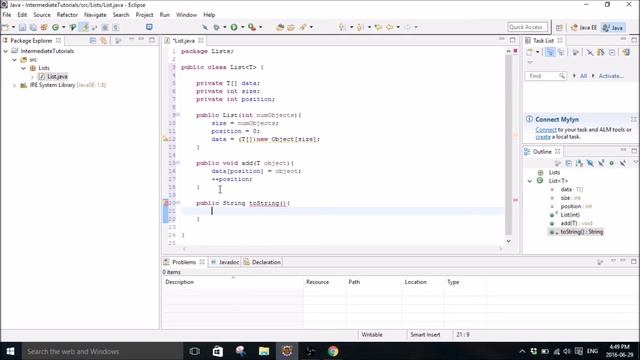Click the Save icon in the main toolbar
The height and width of the screenshot is (360, 640).
(22, 27)
